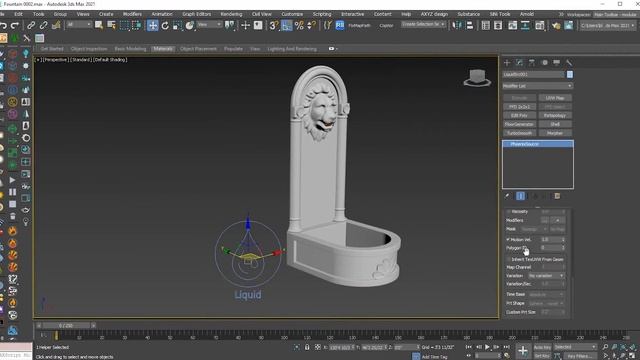Screen dimensions: 640x360
Task: Click the time slider showing 0 / 250
Action: click(x=66, y=325)
